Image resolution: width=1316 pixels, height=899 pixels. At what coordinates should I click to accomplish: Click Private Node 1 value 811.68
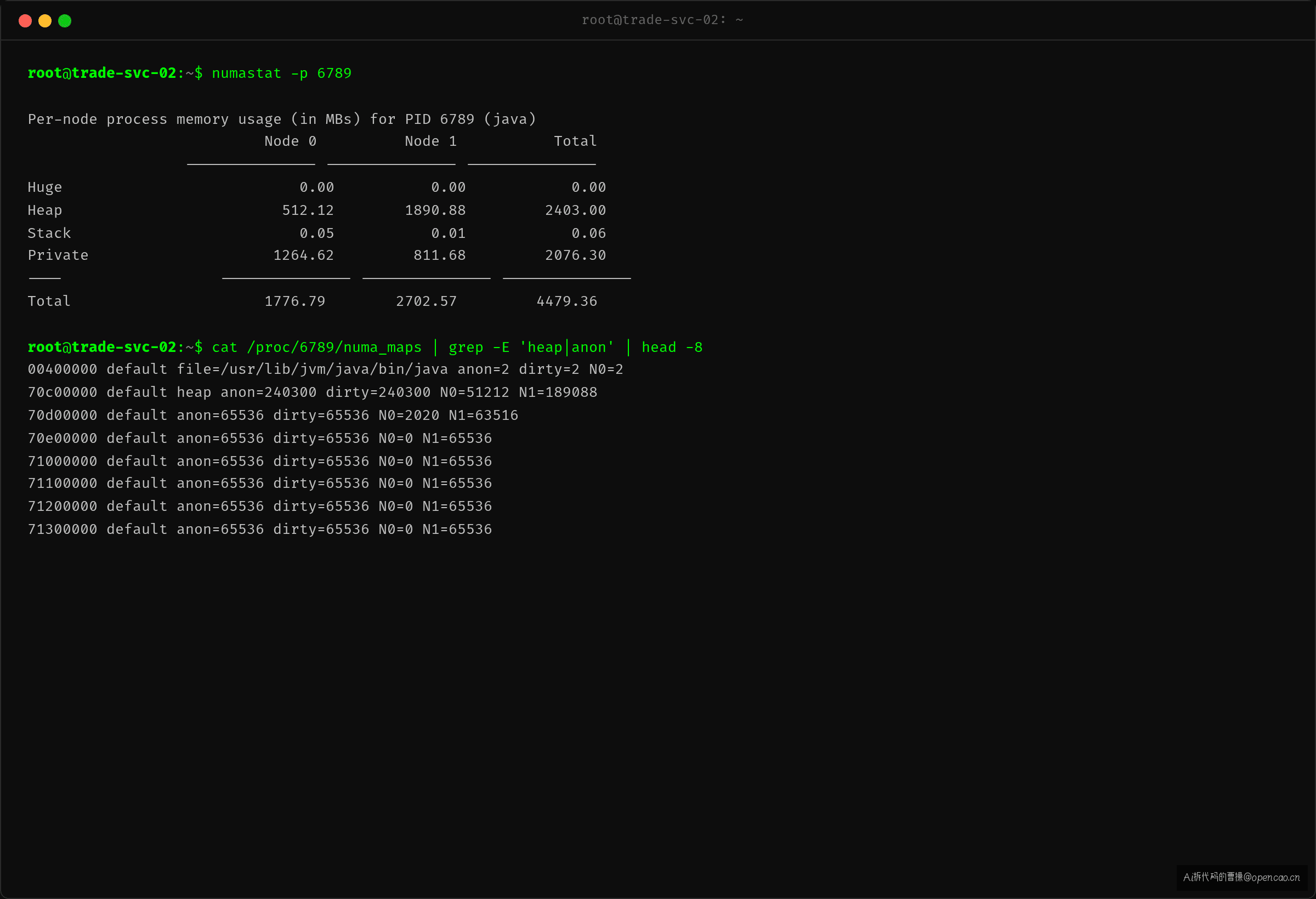[439, 255]
